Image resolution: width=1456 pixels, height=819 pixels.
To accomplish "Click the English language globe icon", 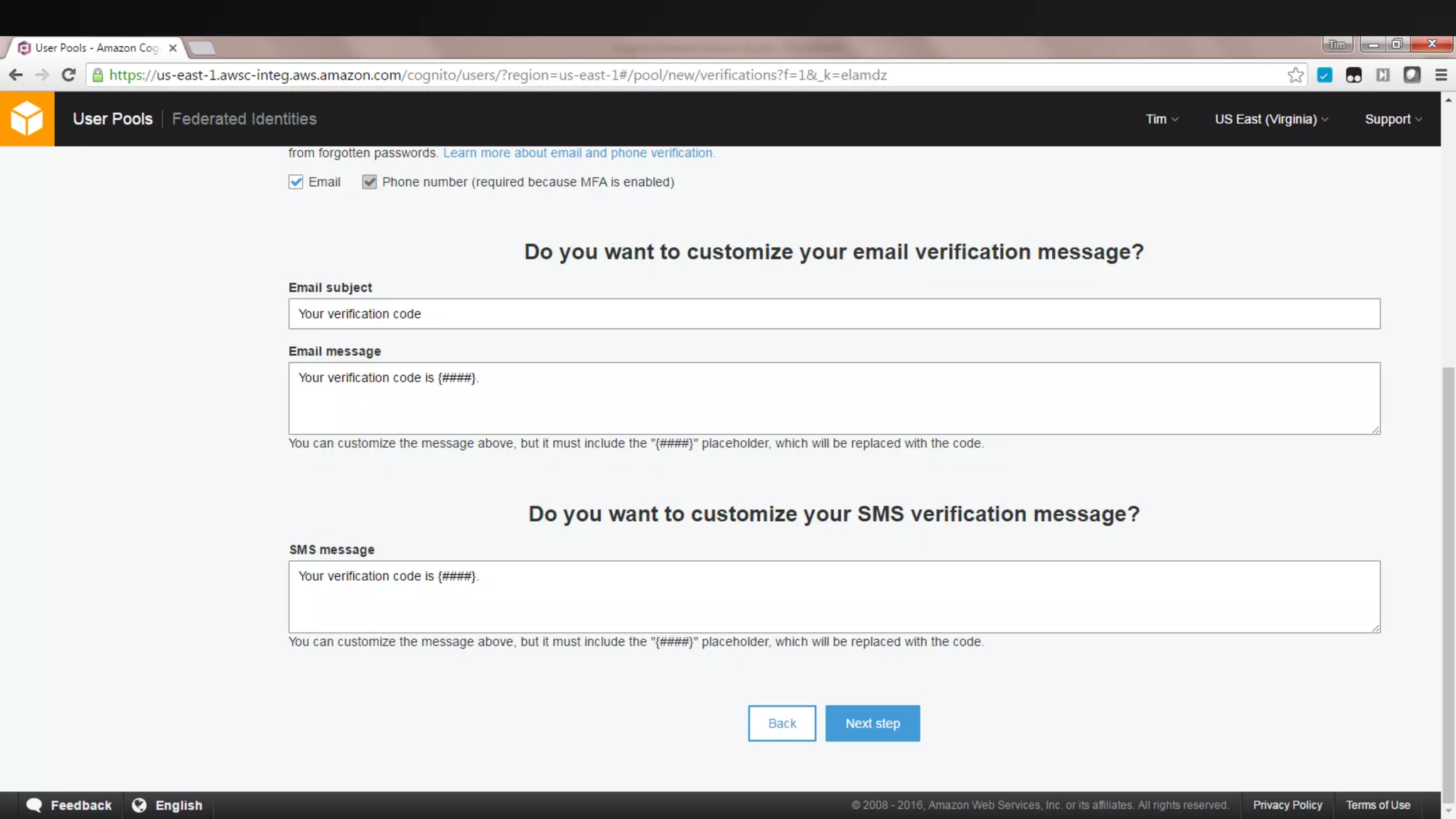I will [x=139, y=805].
